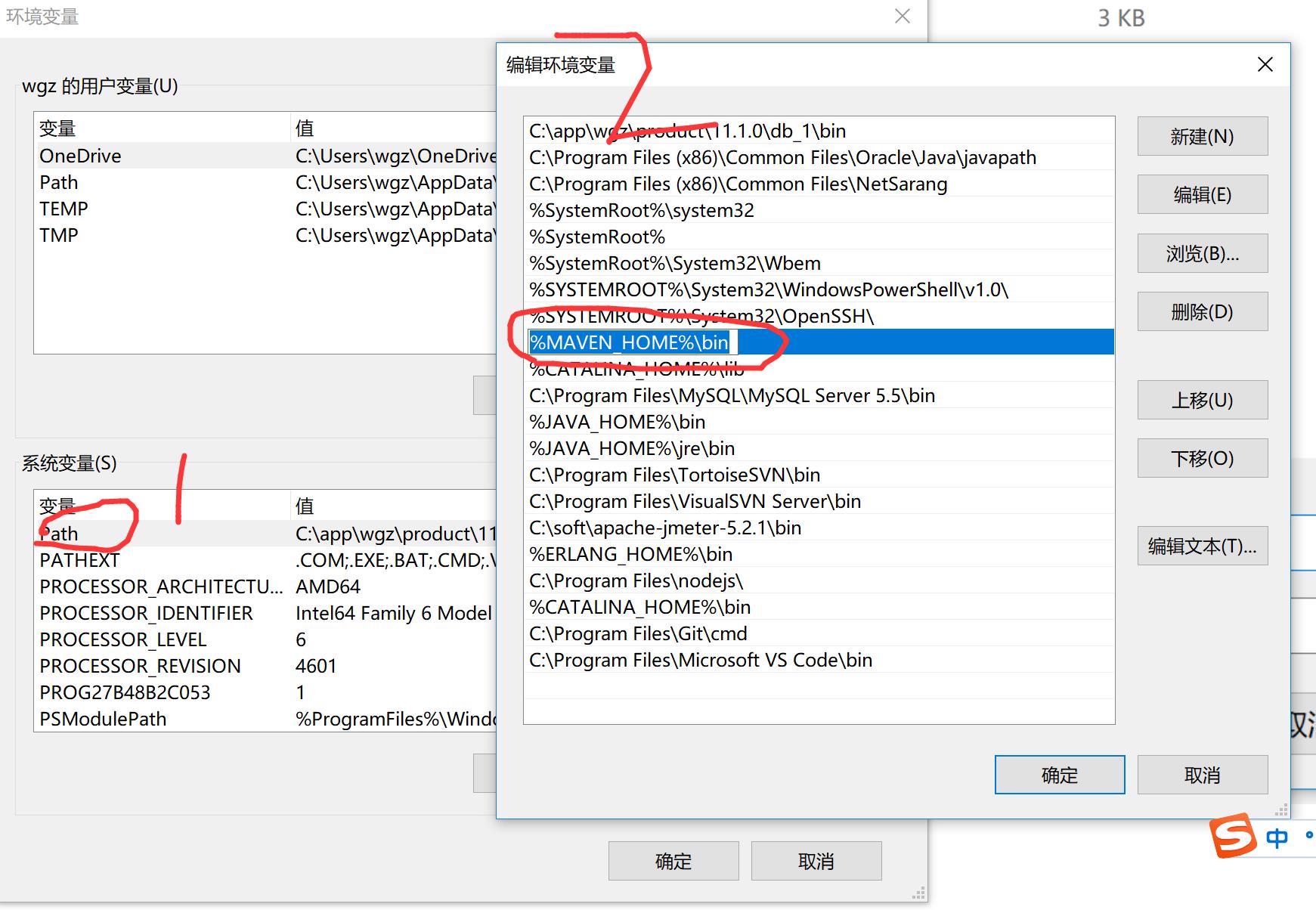Select C:\Program Files\nodejs\ entry
The height and width of the screenshot is (910, 1316).
tap(819, 580)
